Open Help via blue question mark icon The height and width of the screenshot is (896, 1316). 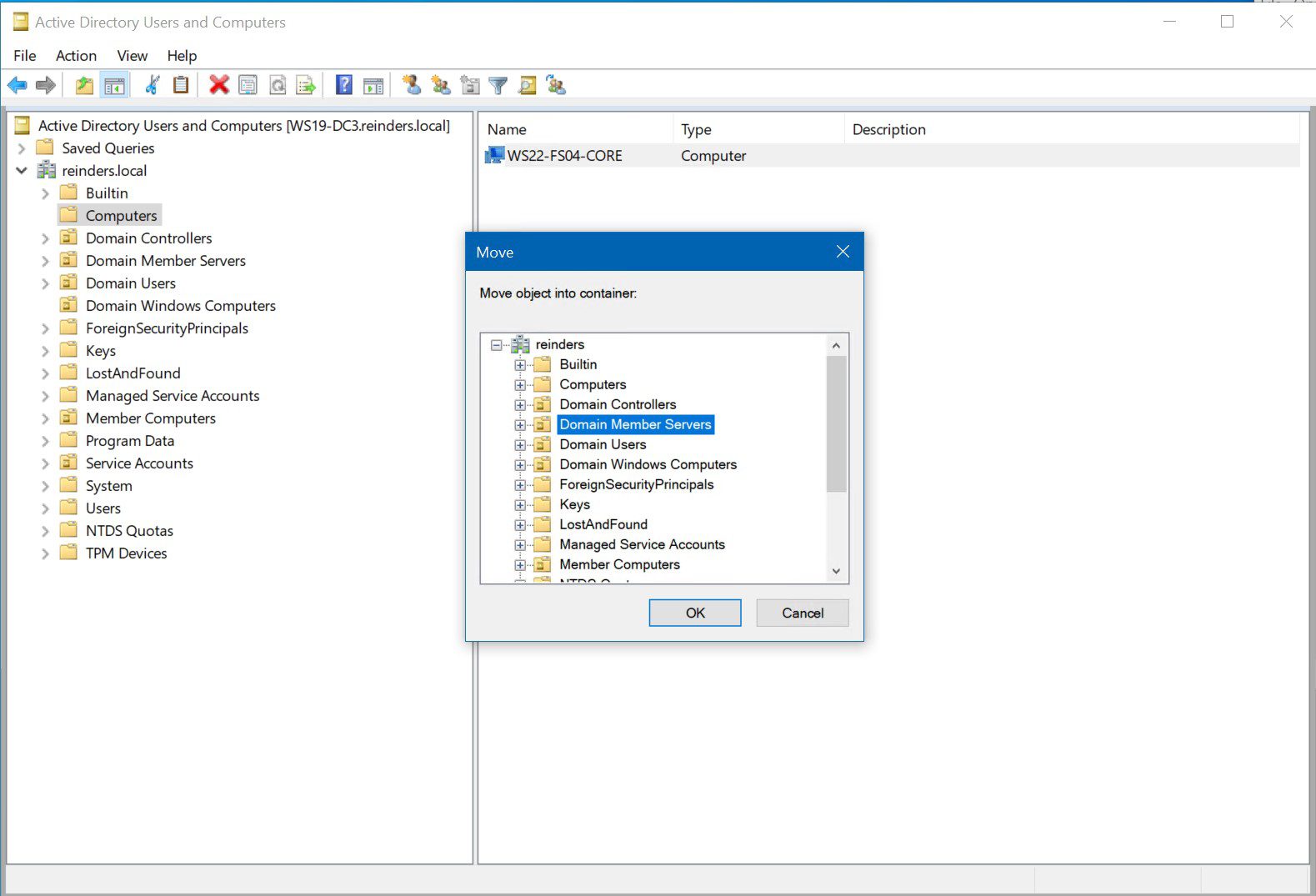point(344,85)
